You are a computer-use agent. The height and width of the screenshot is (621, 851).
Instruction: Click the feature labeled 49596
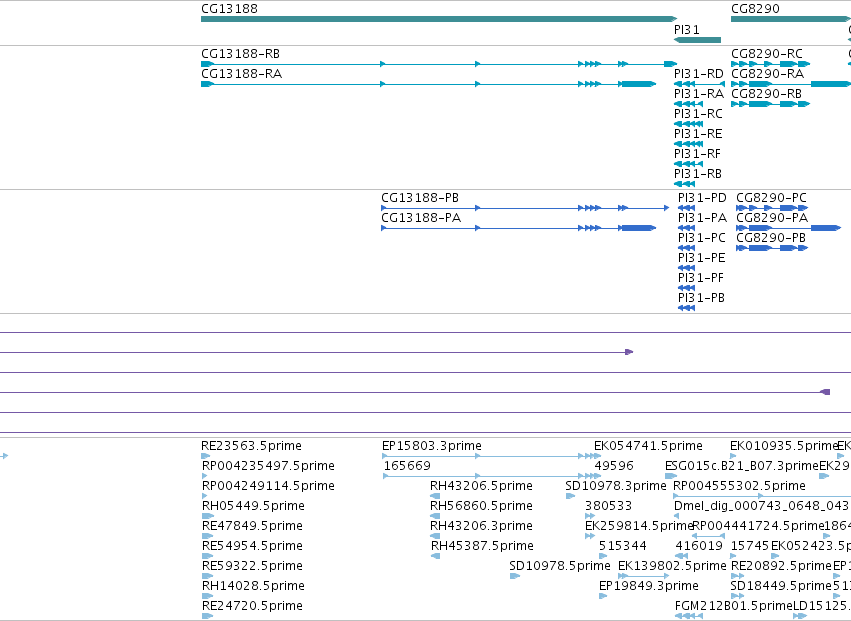(x=614, y=466)
